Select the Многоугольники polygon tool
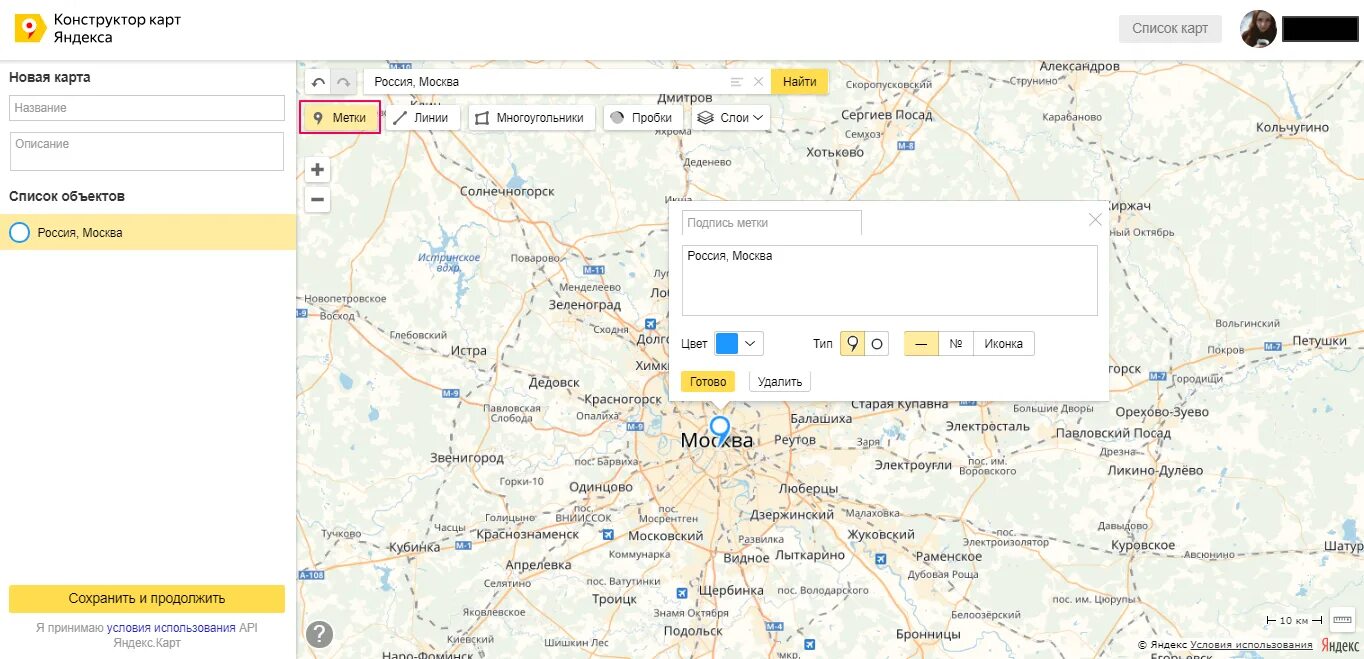The image size is (1364, 659). click(531, 118)
